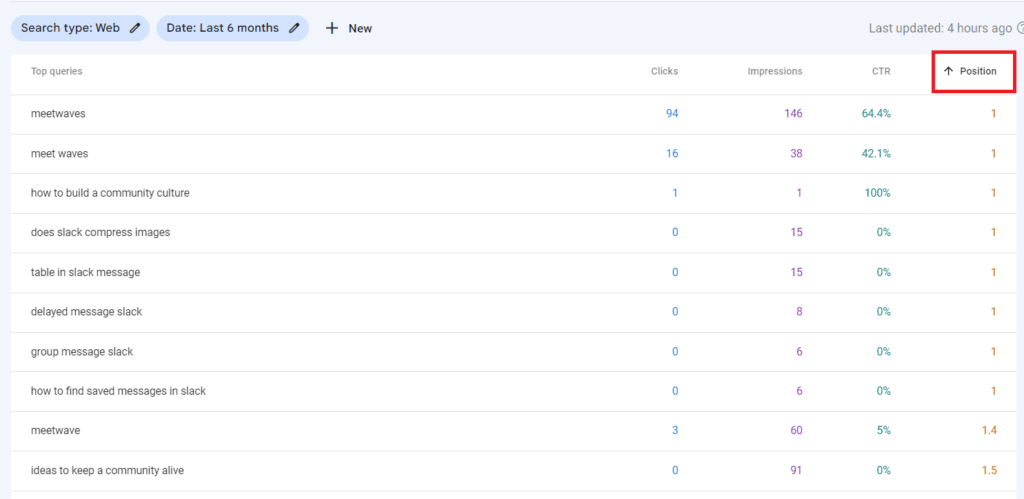
Task: Open query 'how to build a community culture'
Action: pyautogui.click(x=110, y=193)
